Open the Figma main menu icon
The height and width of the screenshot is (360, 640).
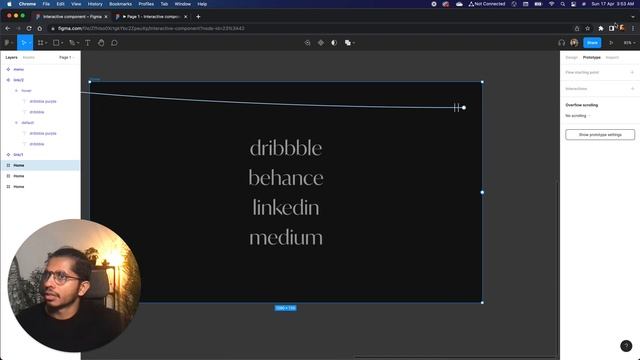(x=7, y=43)
